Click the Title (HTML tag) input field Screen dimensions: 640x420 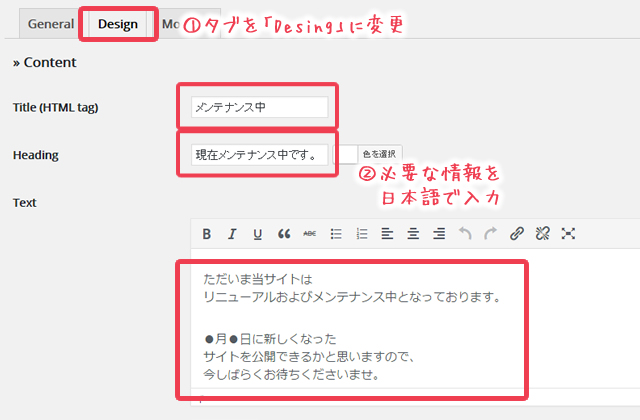(x=260, y=107)
